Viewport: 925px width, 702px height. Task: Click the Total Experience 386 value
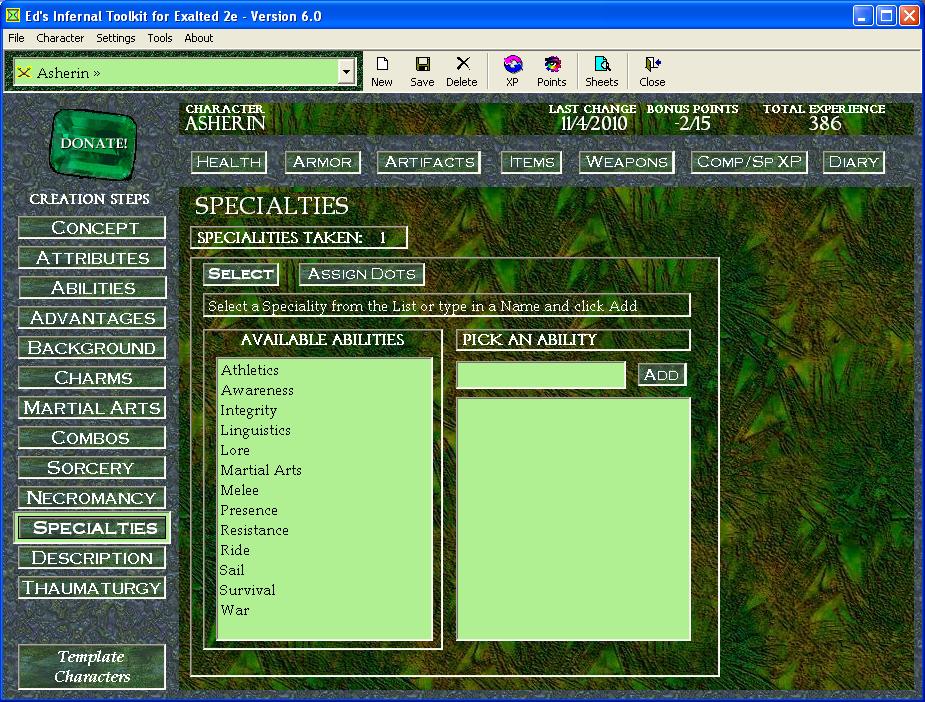(x=825, y=124)
